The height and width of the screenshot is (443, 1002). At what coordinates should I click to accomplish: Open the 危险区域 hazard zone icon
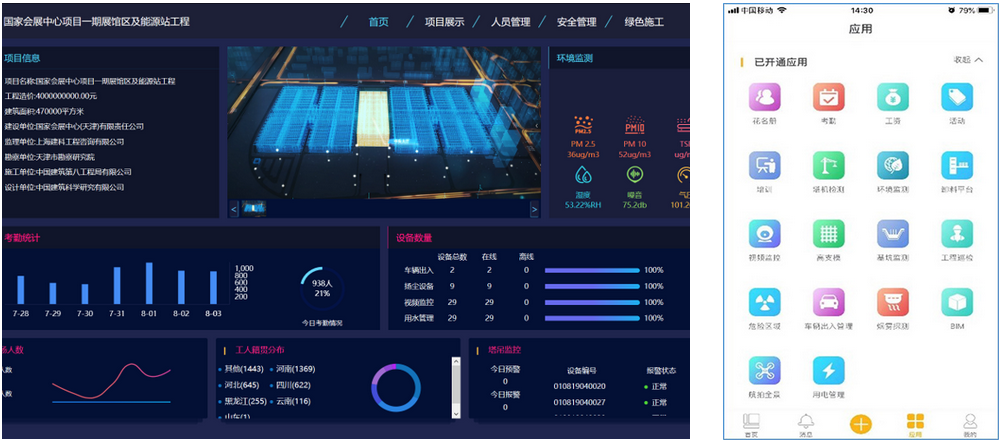coord(764,302)
